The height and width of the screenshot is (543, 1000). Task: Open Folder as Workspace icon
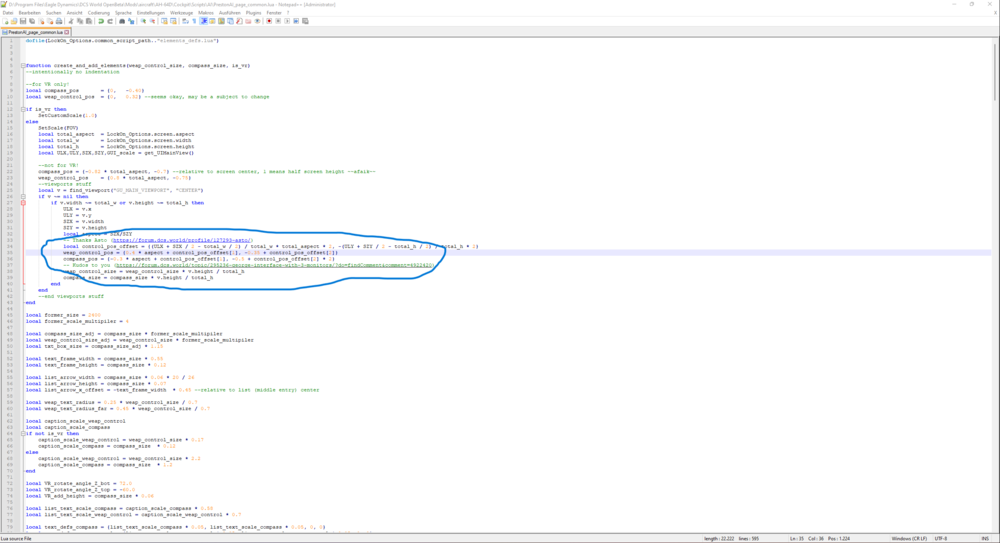pos(248,21)
